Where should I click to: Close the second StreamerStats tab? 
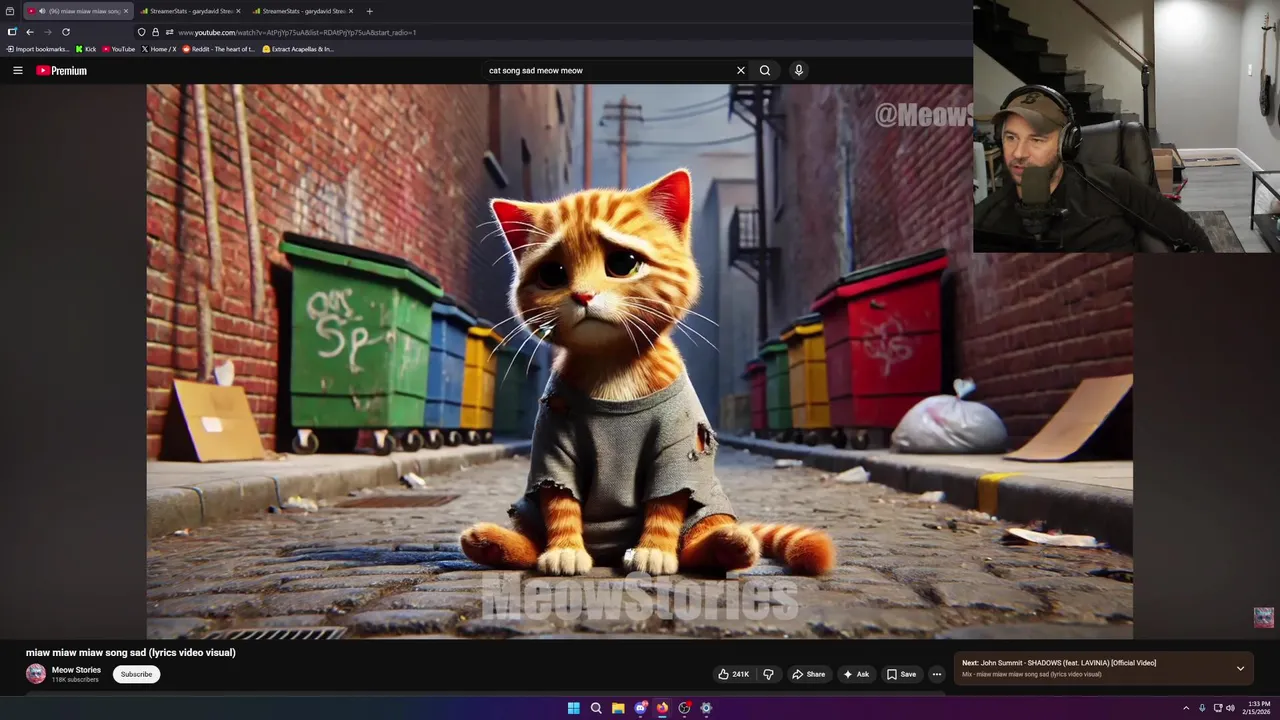(351, 11)
